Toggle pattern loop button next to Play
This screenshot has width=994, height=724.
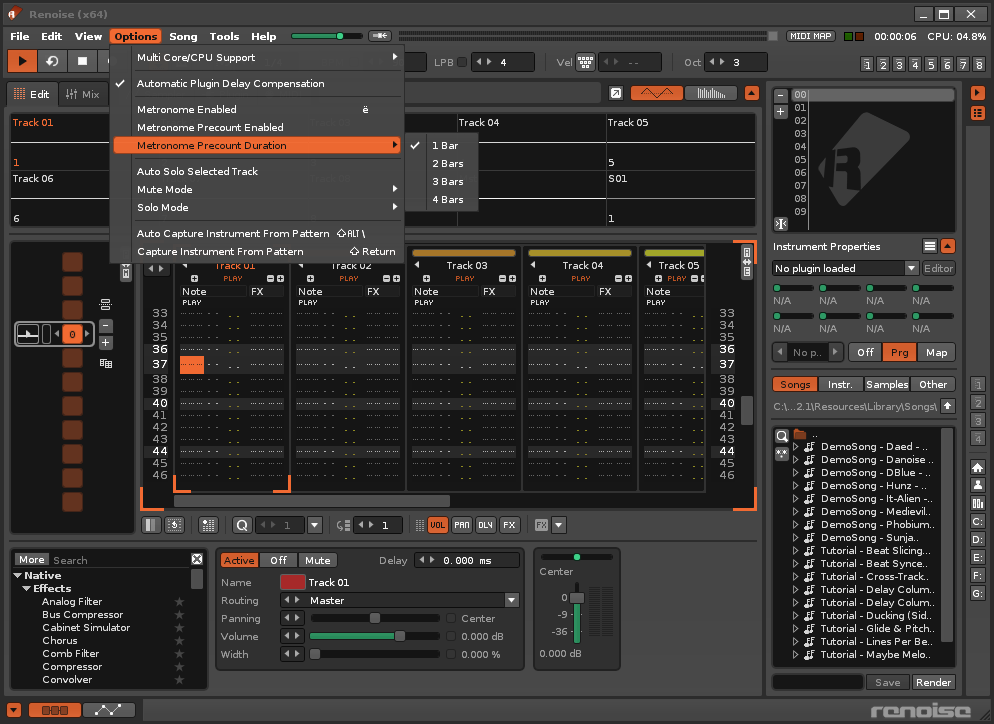tap(52, 61)
